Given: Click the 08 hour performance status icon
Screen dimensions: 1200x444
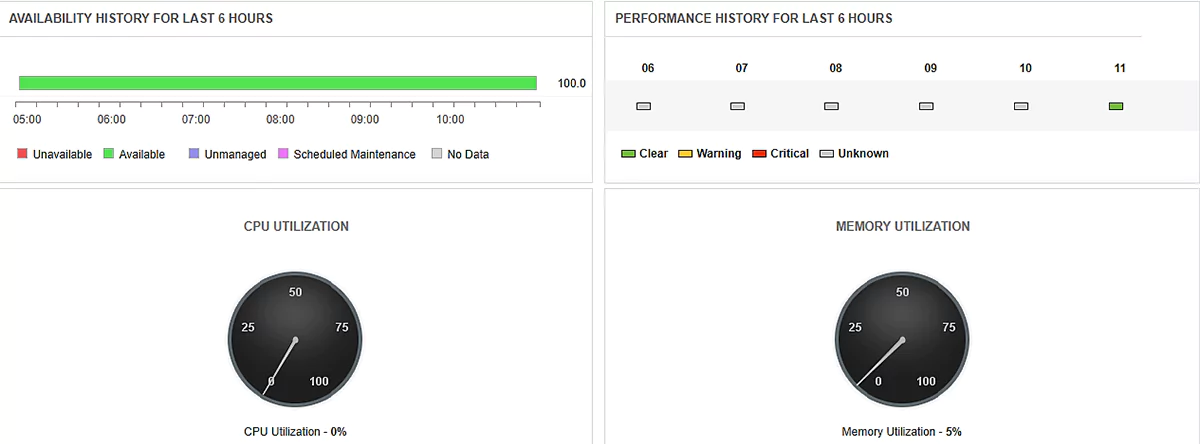Looking at the screenshot, I should tap(831, 106).
